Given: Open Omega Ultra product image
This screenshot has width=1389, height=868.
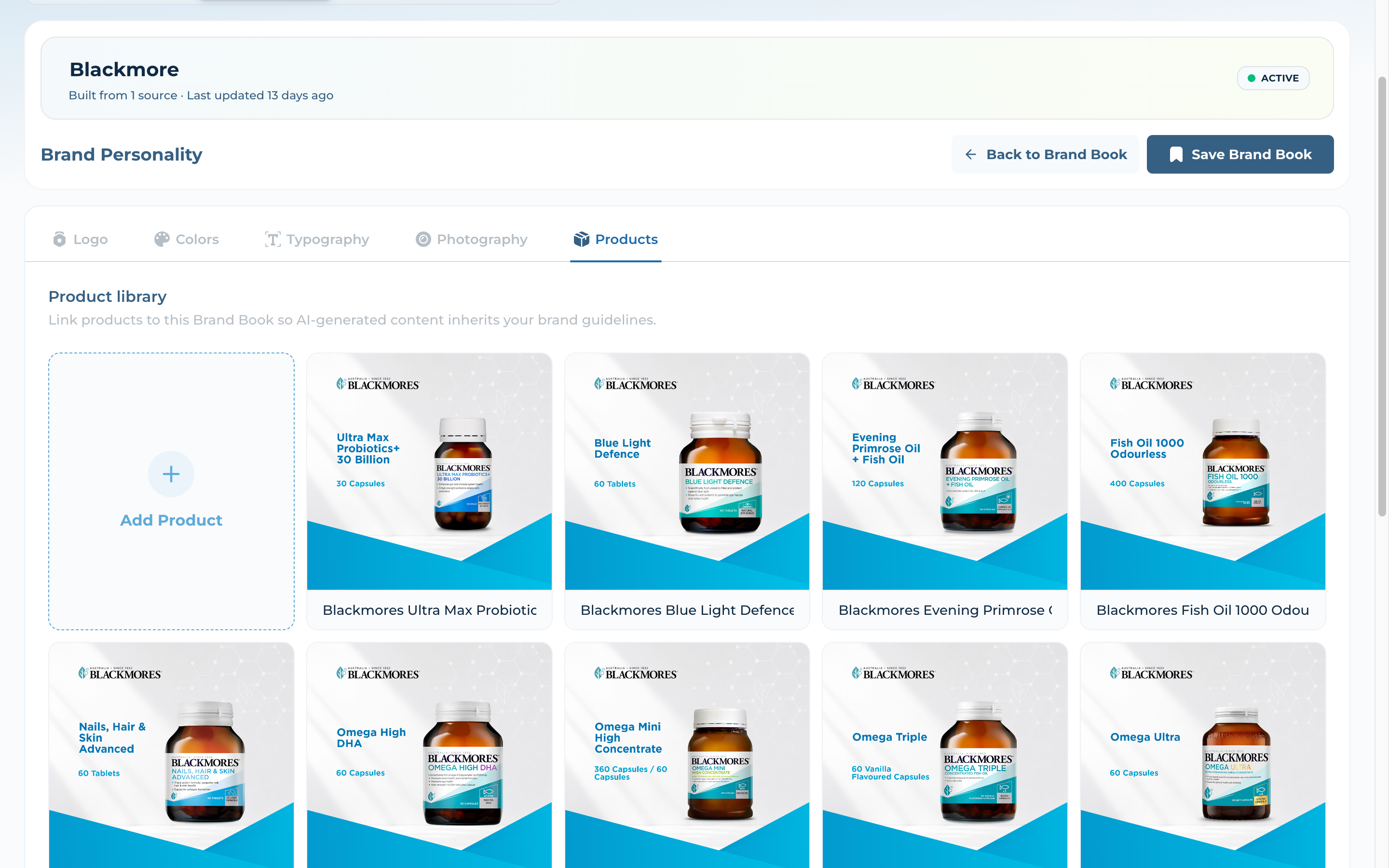Looking at the screenshot, I should 1203,756.
